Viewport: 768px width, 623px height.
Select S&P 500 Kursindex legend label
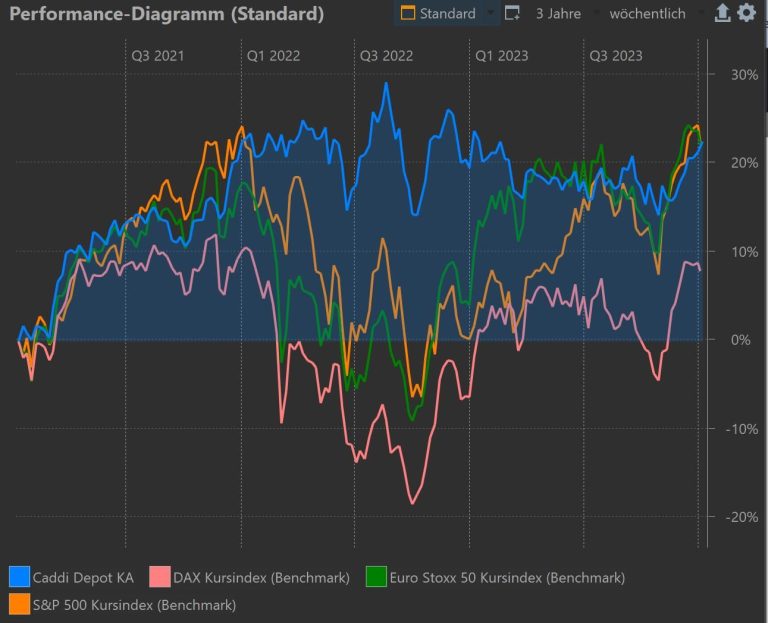coord(134,605)
